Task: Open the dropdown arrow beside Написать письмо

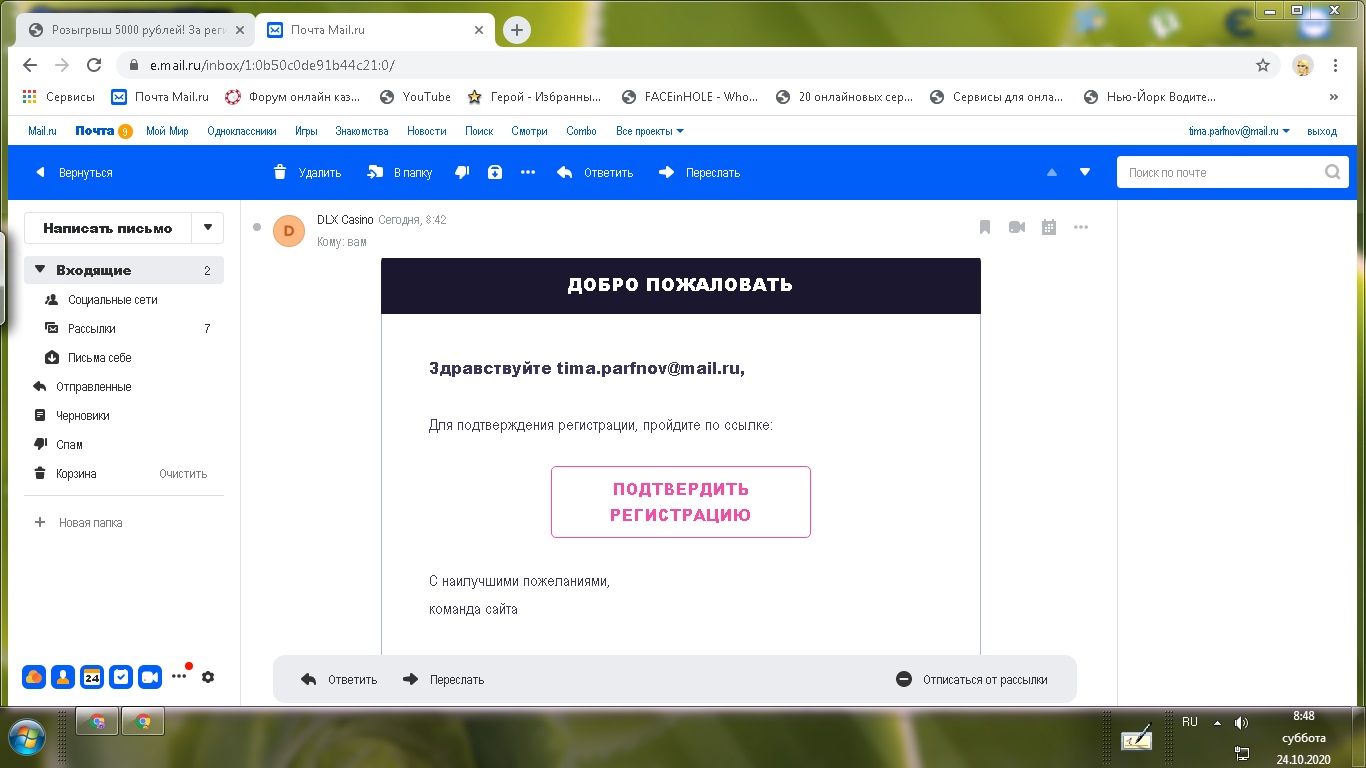Action: coord(208,228)
